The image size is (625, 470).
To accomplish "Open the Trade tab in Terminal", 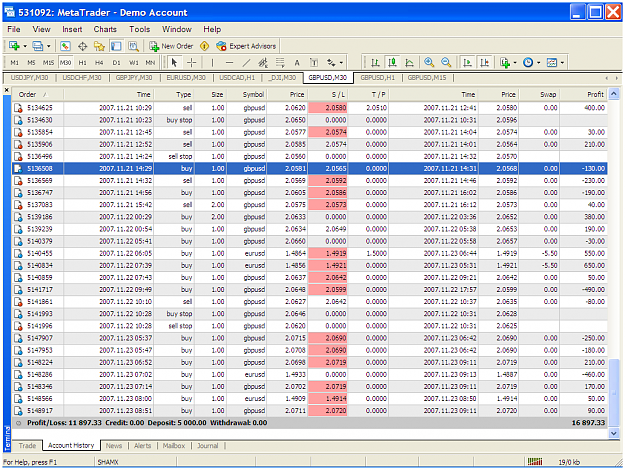I will pyautogui.click(x=28, y=446).
